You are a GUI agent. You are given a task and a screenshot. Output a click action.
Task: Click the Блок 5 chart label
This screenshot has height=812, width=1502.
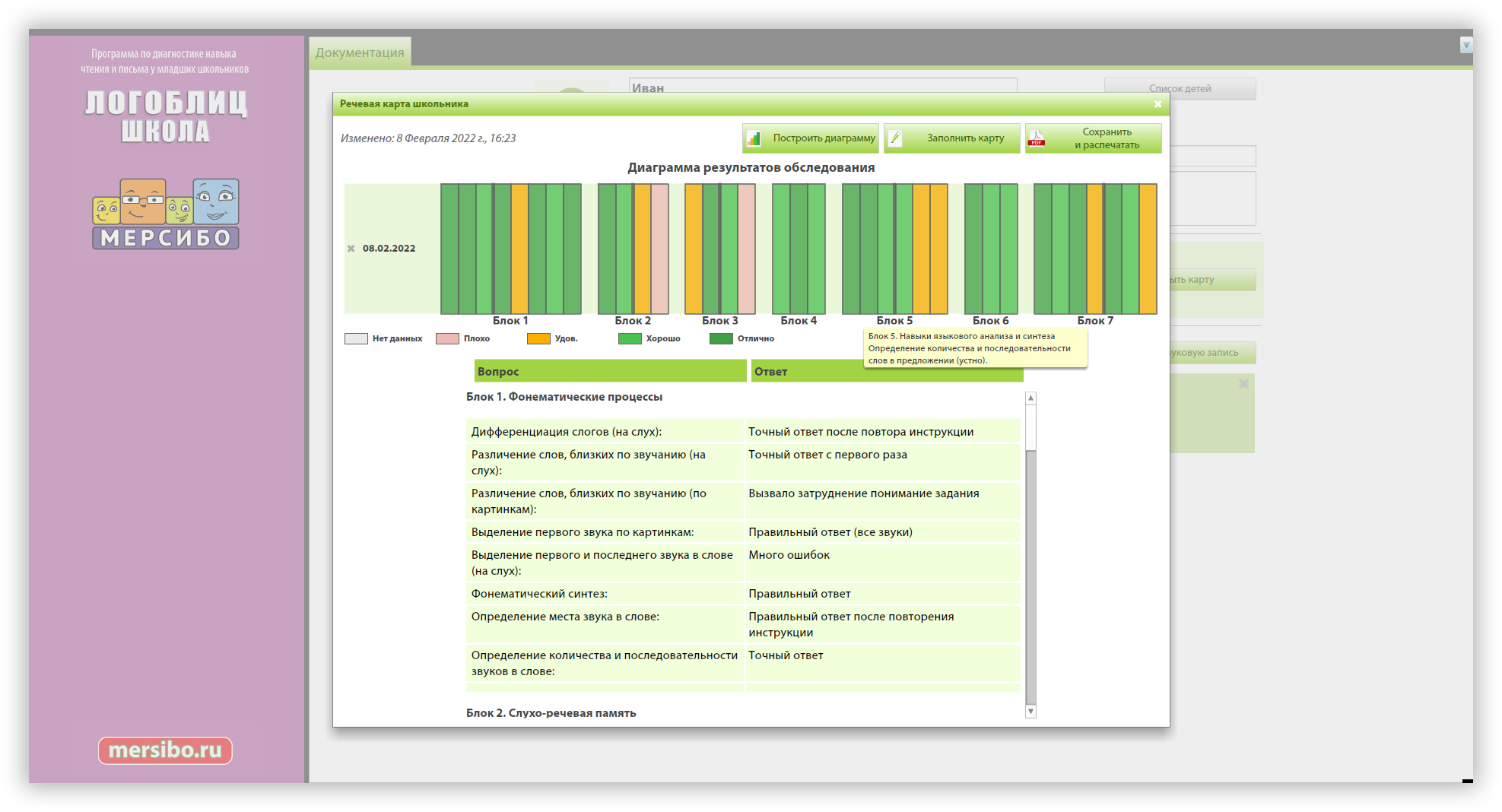894,321
